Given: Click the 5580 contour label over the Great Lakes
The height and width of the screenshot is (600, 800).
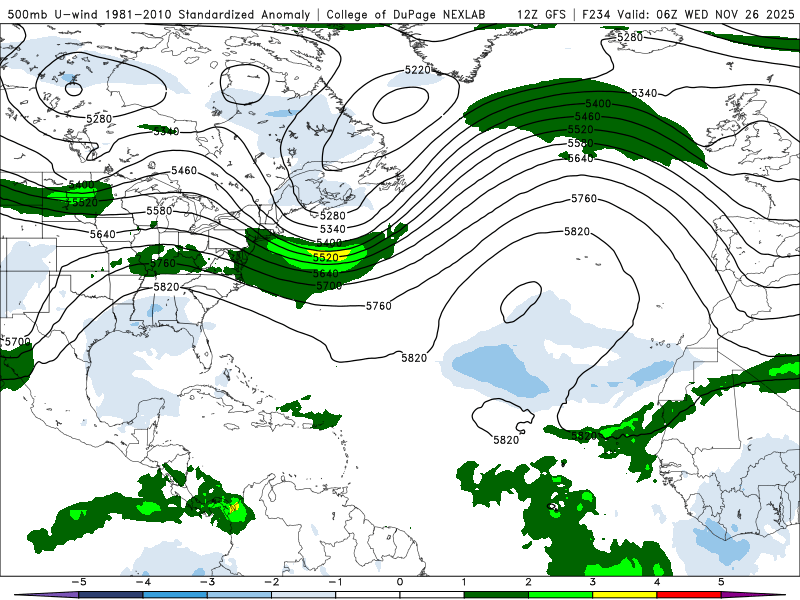Looking at the screenshot, I should pyautogui.click(x=159, y=211).
